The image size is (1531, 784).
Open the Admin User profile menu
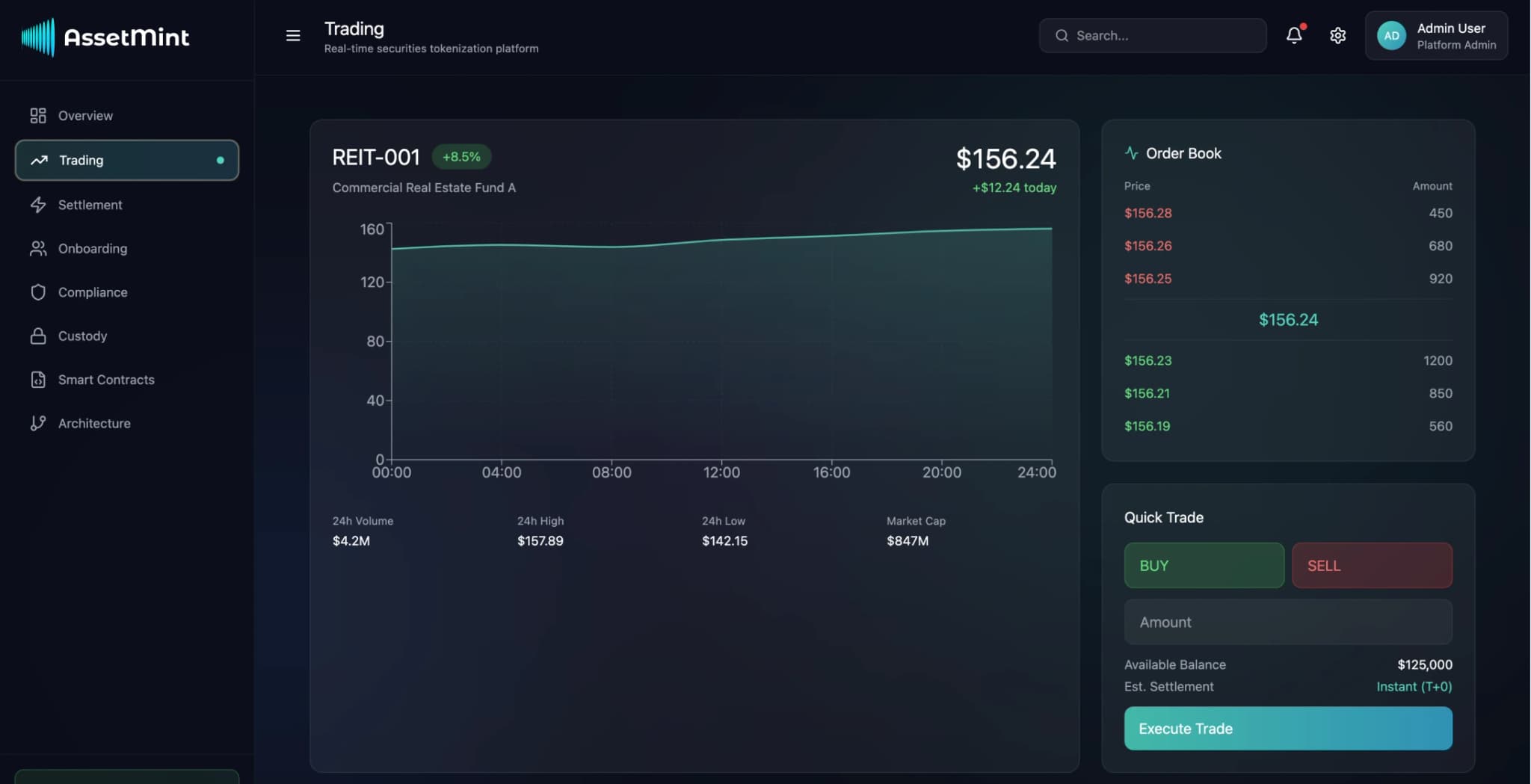[x=1436, y=35]
